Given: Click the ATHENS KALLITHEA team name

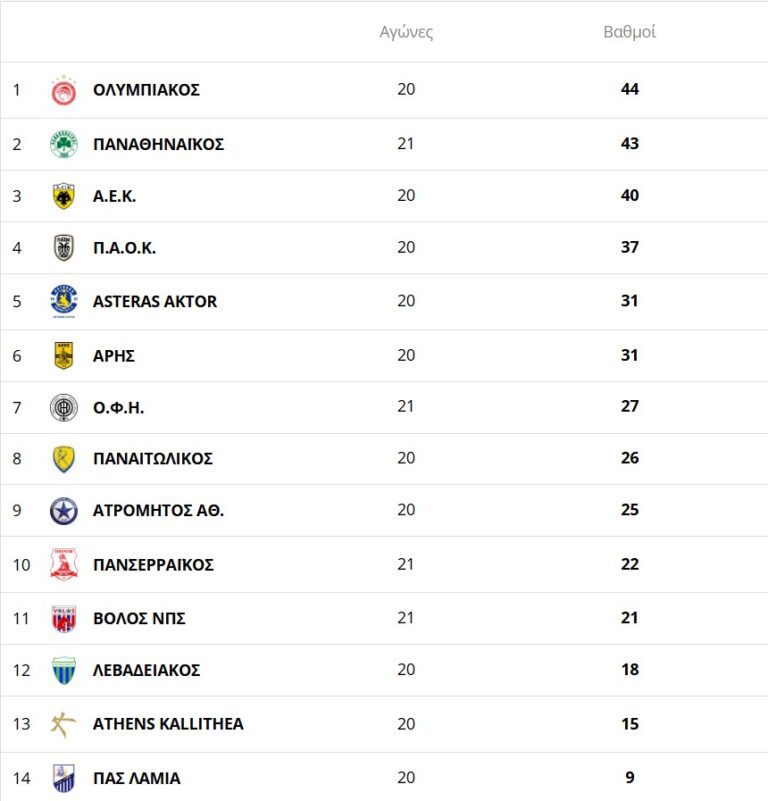Looking at the screenshot, I should [168, 724].
